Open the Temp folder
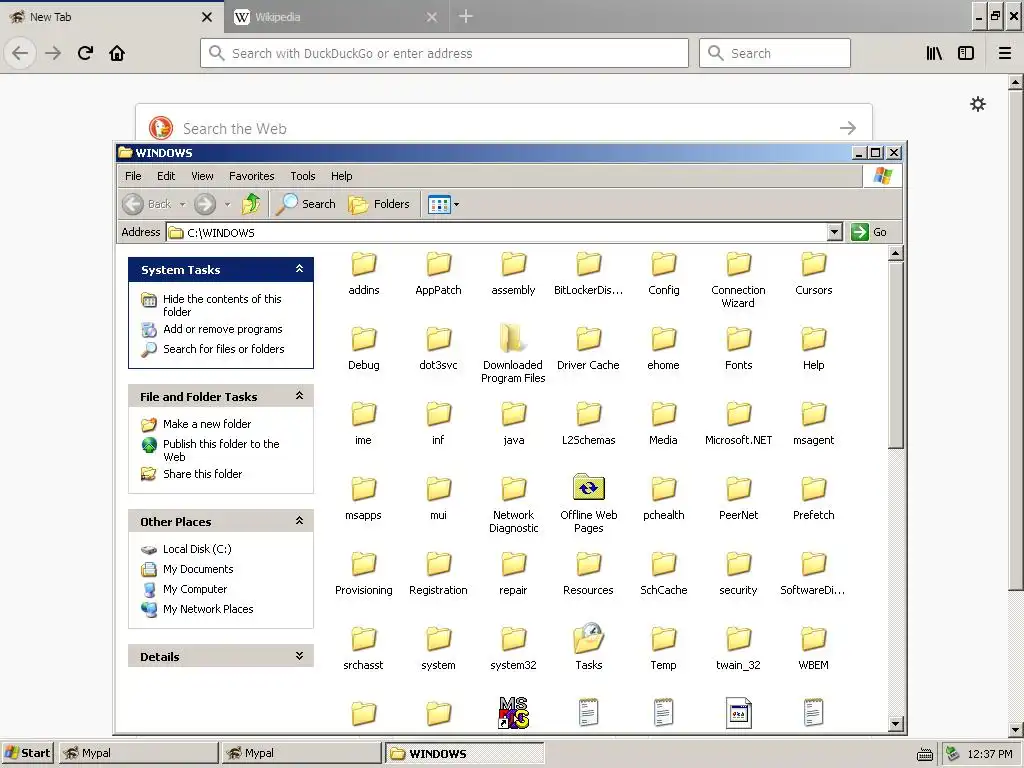The width and height of the screenshot is (1024, 768). (664, 648)
